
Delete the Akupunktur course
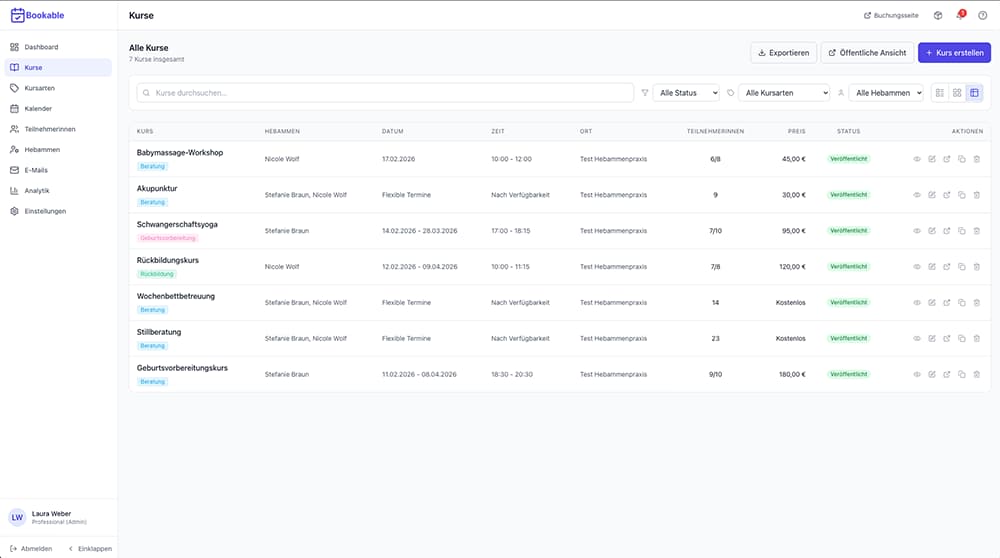point(976,195)
